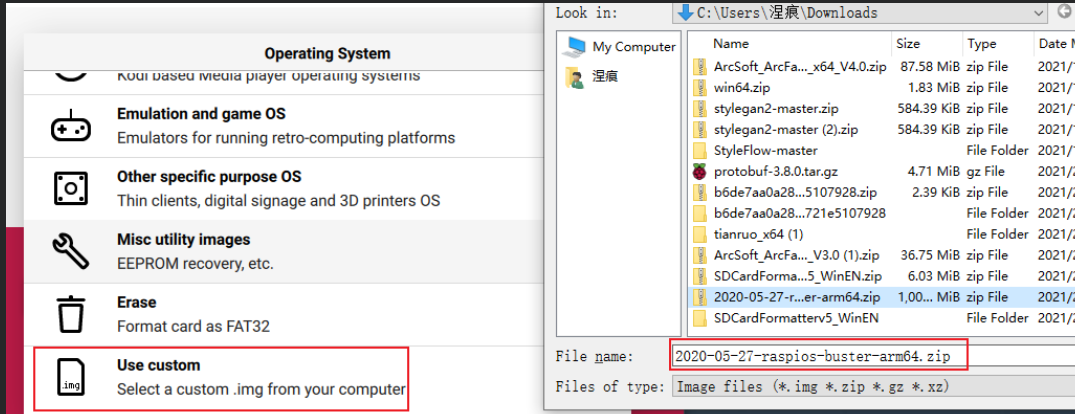The width and height of the screenshot is (1075, 414).
Task: Choose the Emulation and game OS gamepad icon
Action: click(70, 127)
